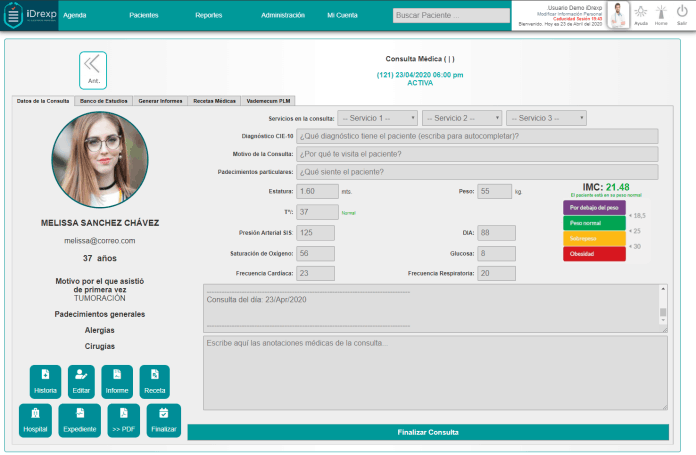Open the patient Historia icon button
The height and width of the screenshot is (455, 696).
pyautogui.click(x=46, y=381)
